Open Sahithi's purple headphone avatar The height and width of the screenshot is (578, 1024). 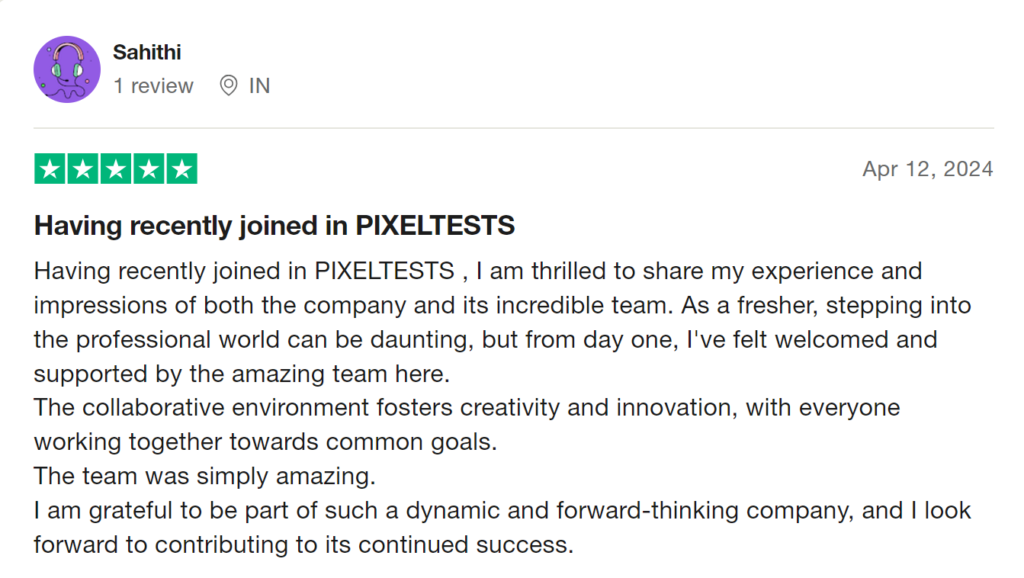[67, 69]
